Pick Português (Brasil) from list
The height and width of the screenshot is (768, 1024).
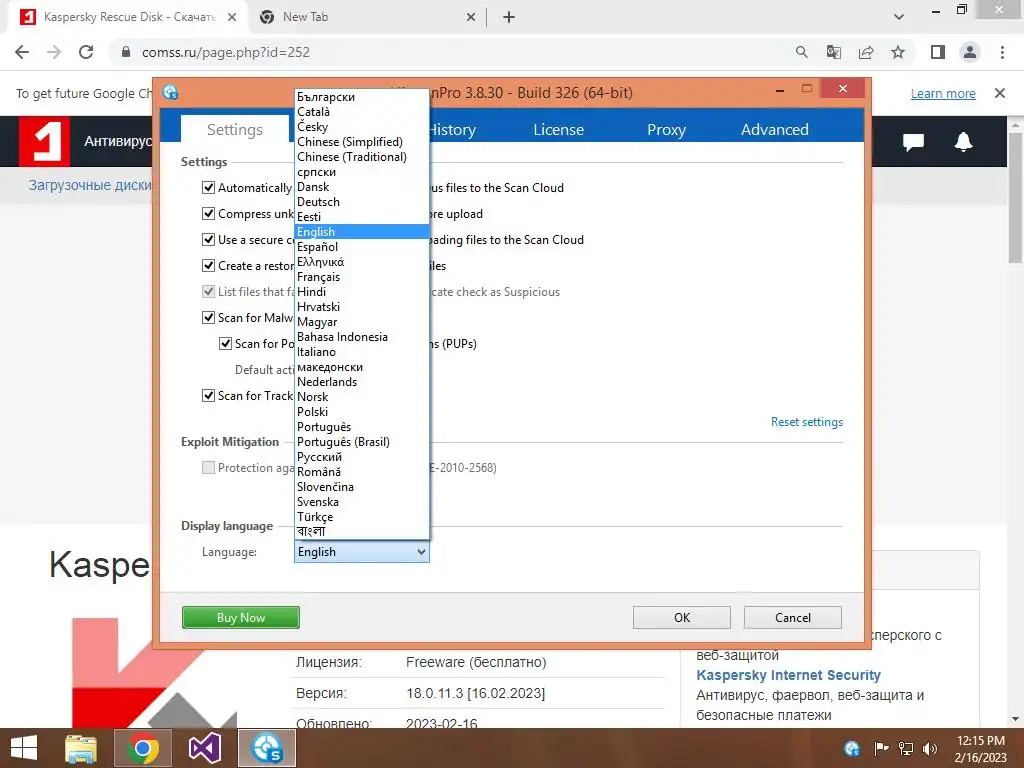[362, 441]
